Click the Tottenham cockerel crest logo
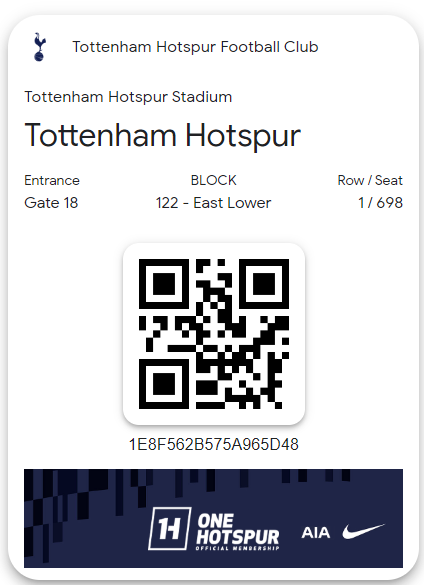Image resolution: width=424 pixels, height=585 pixels. [39, 47]
